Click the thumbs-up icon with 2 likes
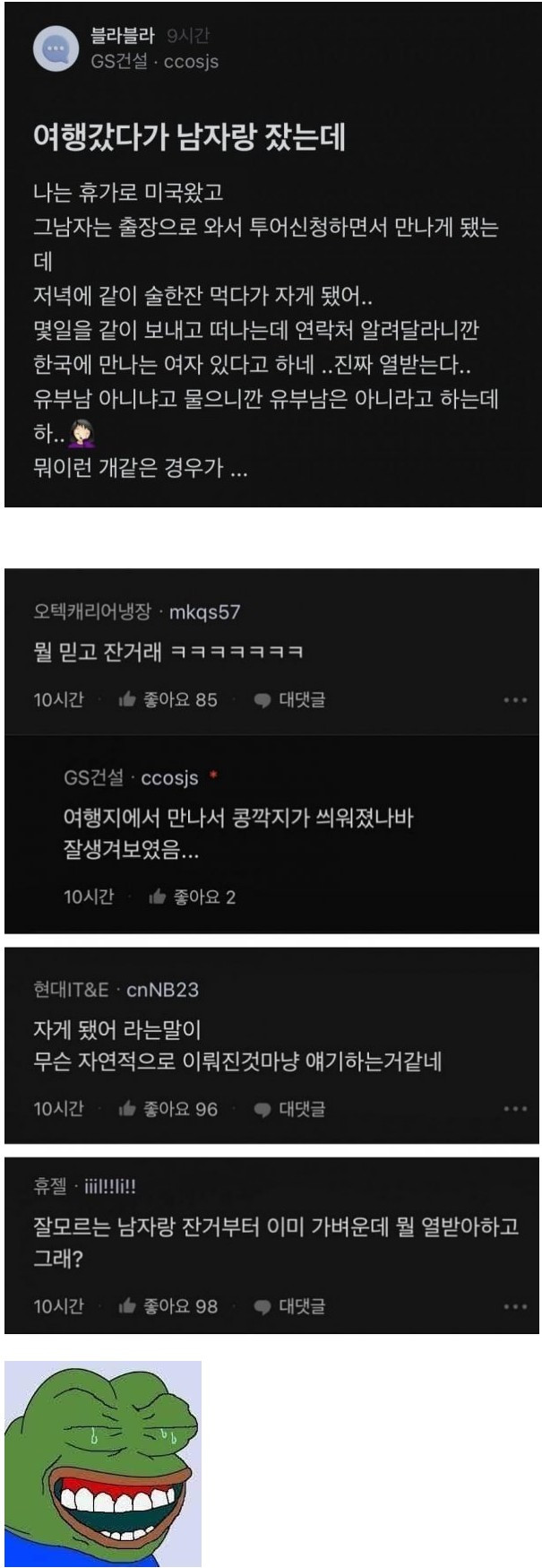Image resolution: width=542 pixels, height=1568 pixels. point(157,897)
